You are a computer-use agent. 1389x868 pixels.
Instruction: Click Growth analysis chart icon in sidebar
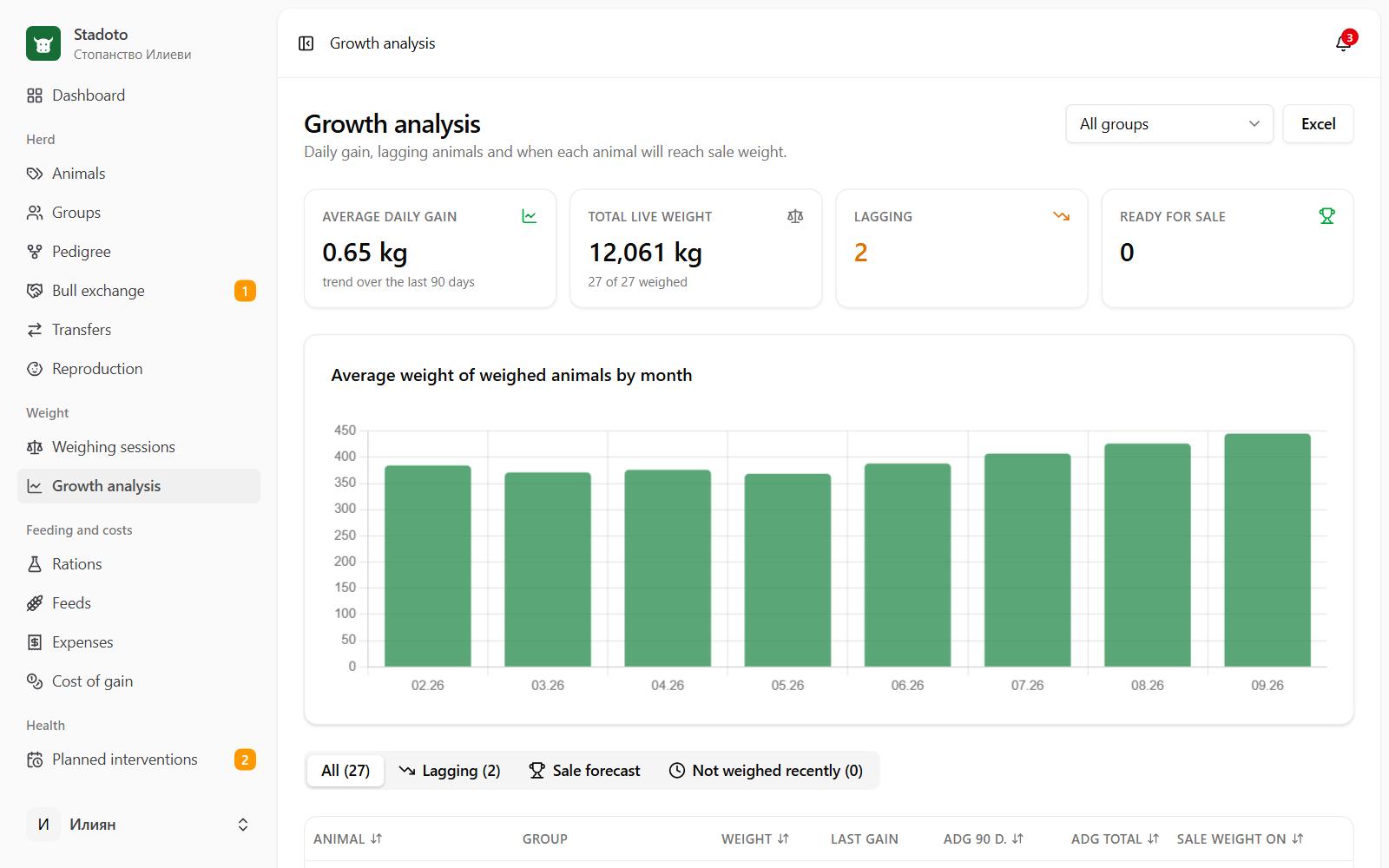(35, 486)
